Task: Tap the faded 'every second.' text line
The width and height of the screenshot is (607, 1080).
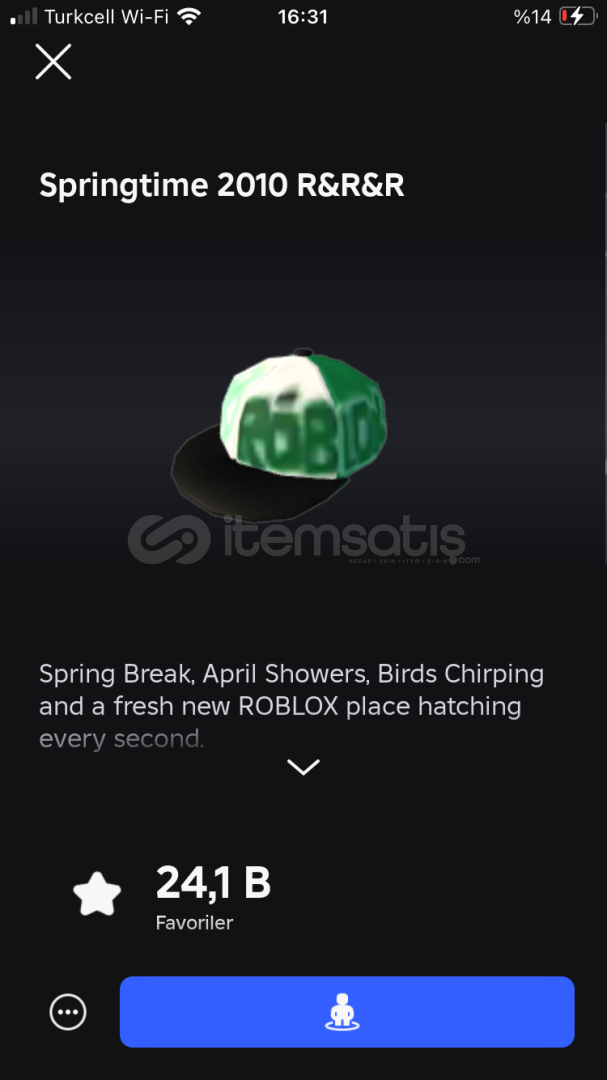Action: [x=122, y=740]
